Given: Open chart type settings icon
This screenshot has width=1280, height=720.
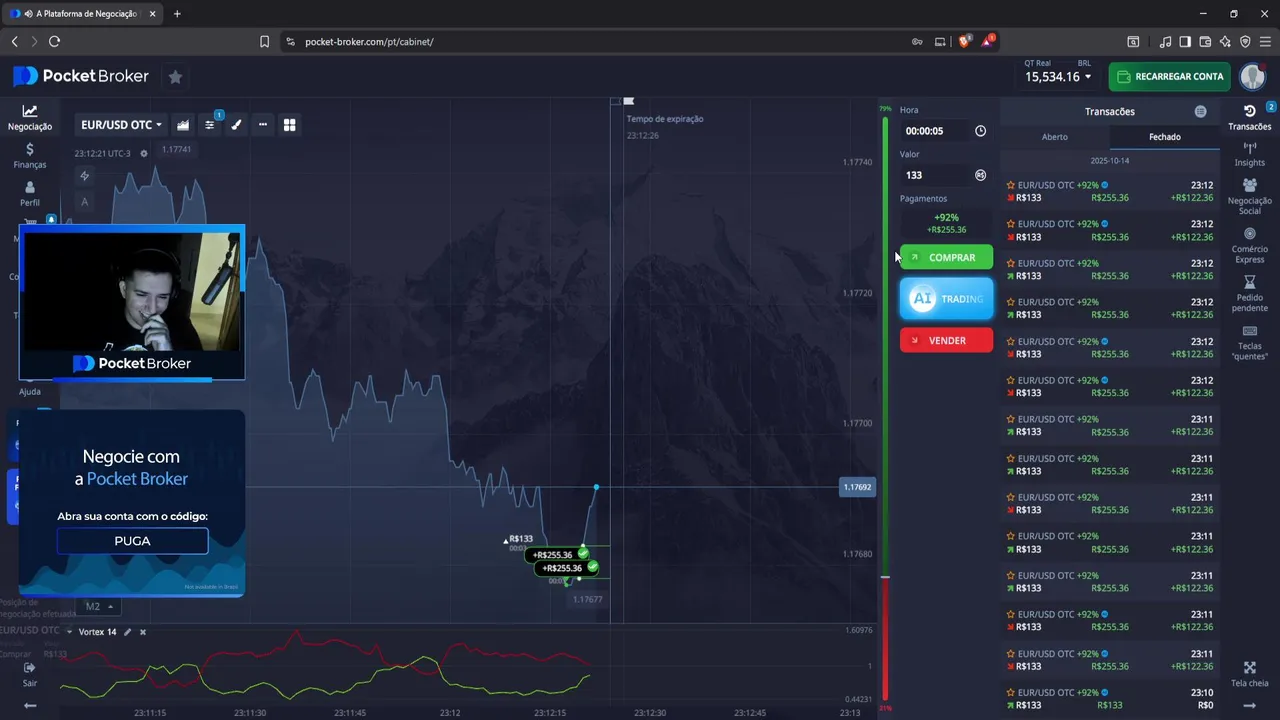Looking at the screenshot, I should (183, 125).
